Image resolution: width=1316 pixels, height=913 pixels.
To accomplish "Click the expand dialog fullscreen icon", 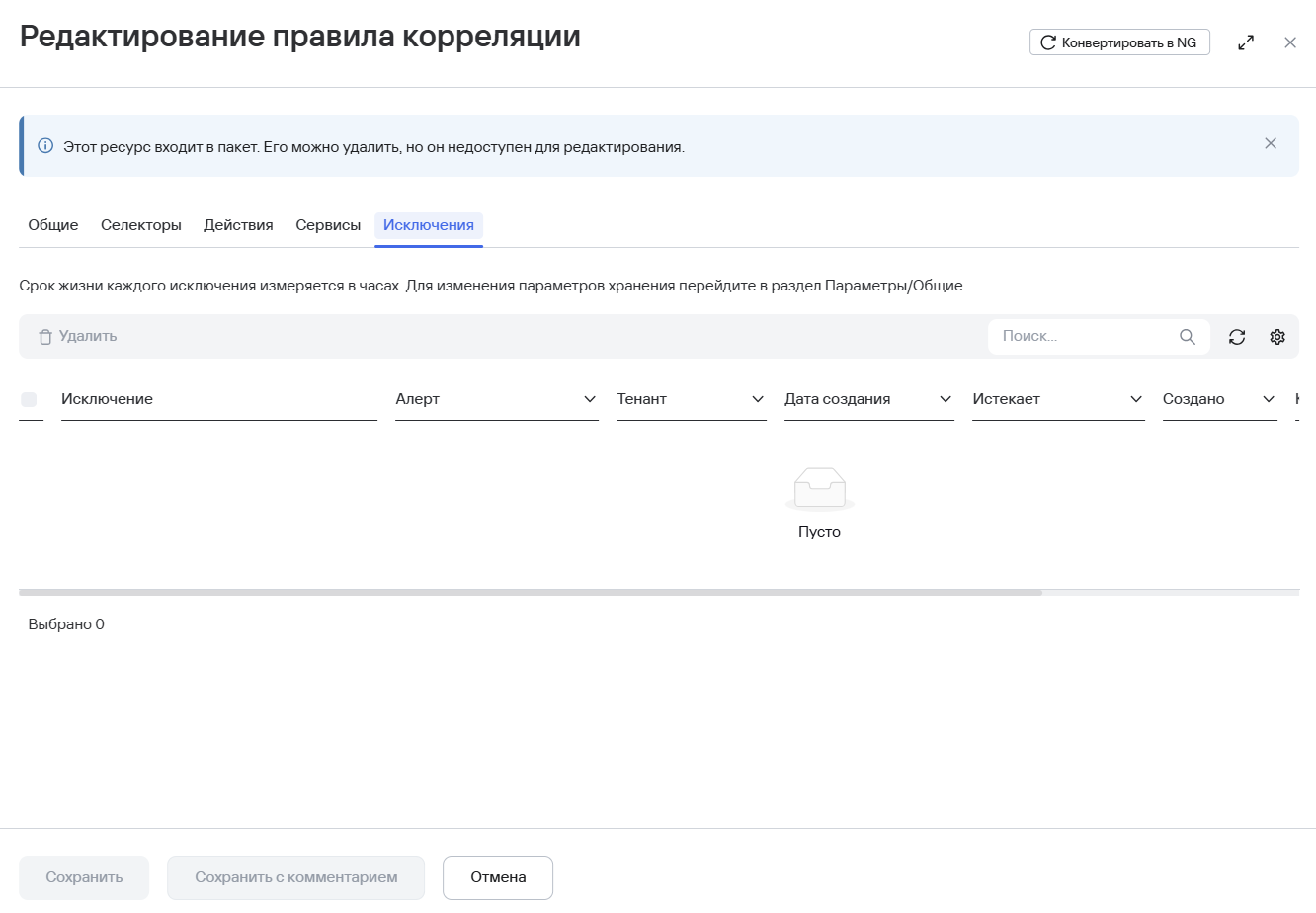I will click(1246, 42).
